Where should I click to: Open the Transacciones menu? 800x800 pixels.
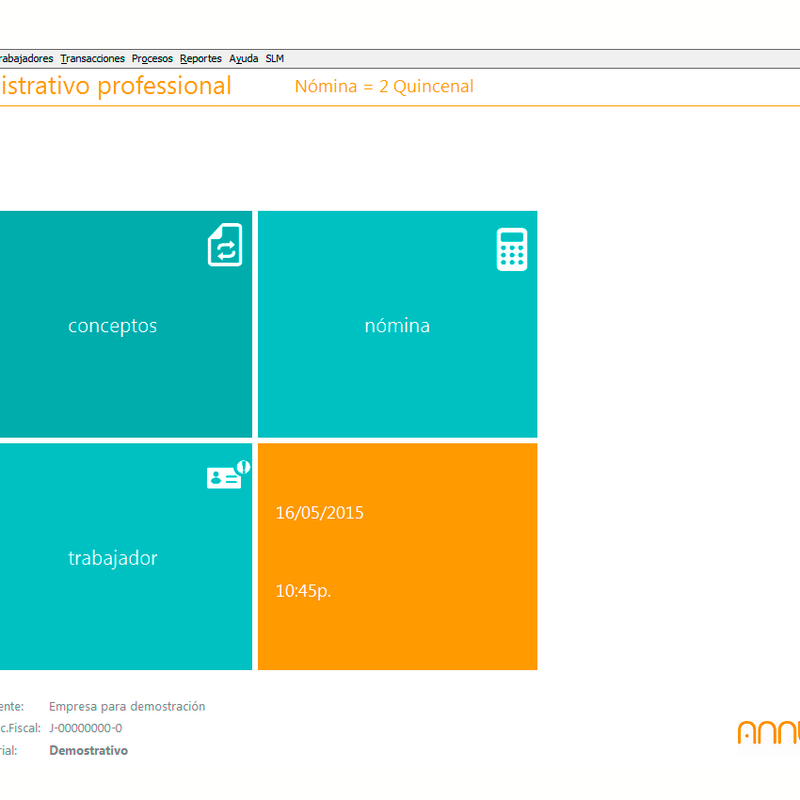(92, 59)
